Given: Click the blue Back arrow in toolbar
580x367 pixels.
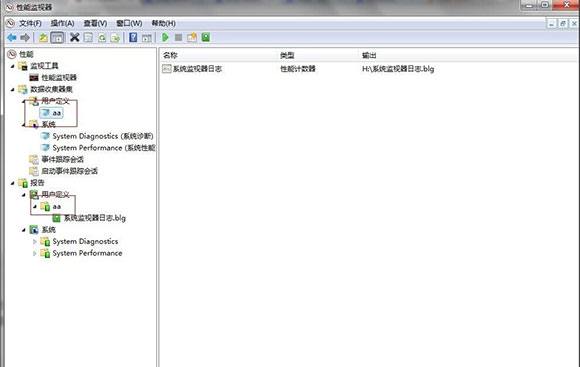Looking at the screenshot, I should pyautogui.click(x=12, y=37).
